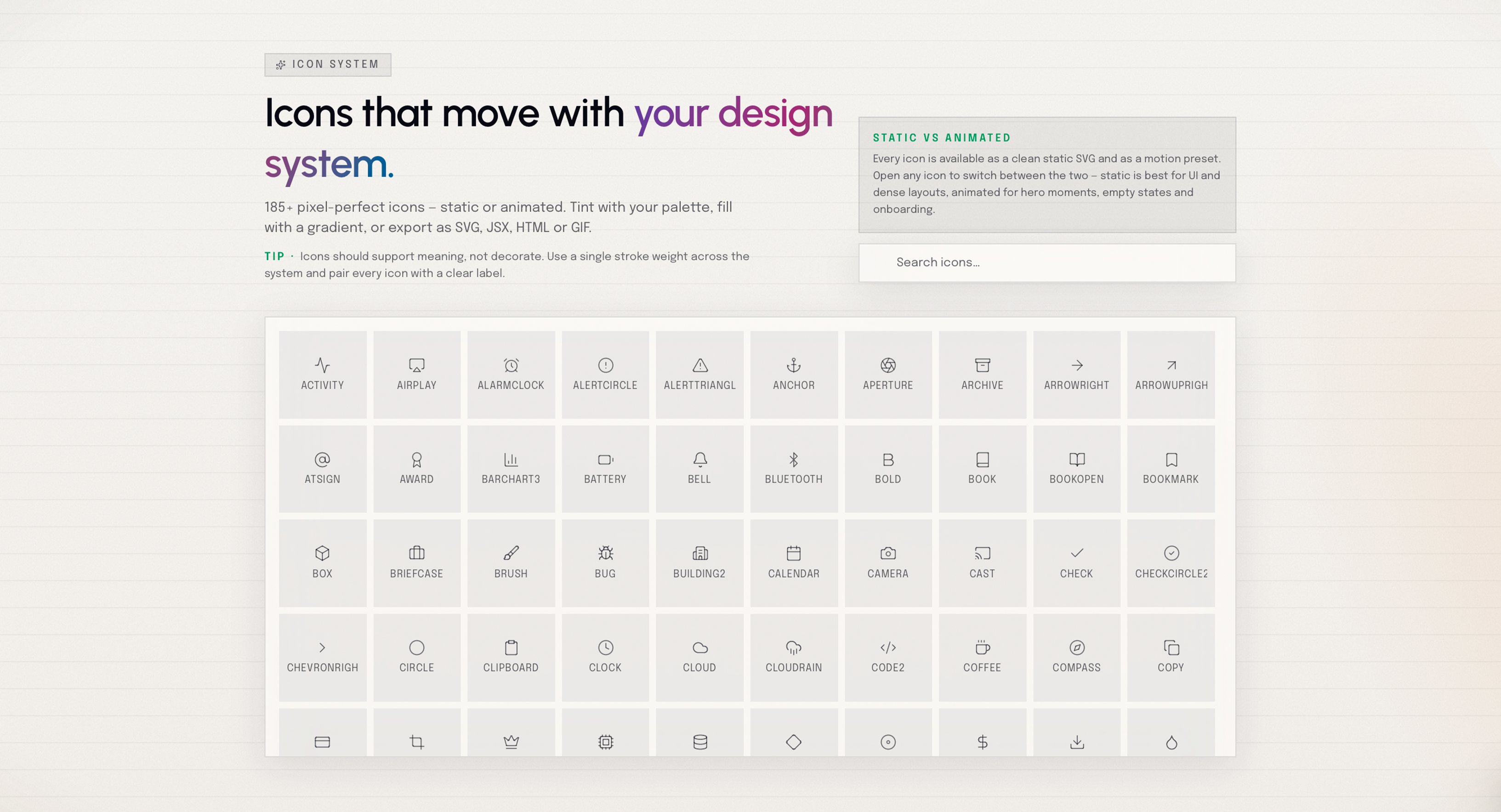Viewport: 1501px width, 812px height.
Task: Select the Anchor icon
Action: tap(794, 375)
